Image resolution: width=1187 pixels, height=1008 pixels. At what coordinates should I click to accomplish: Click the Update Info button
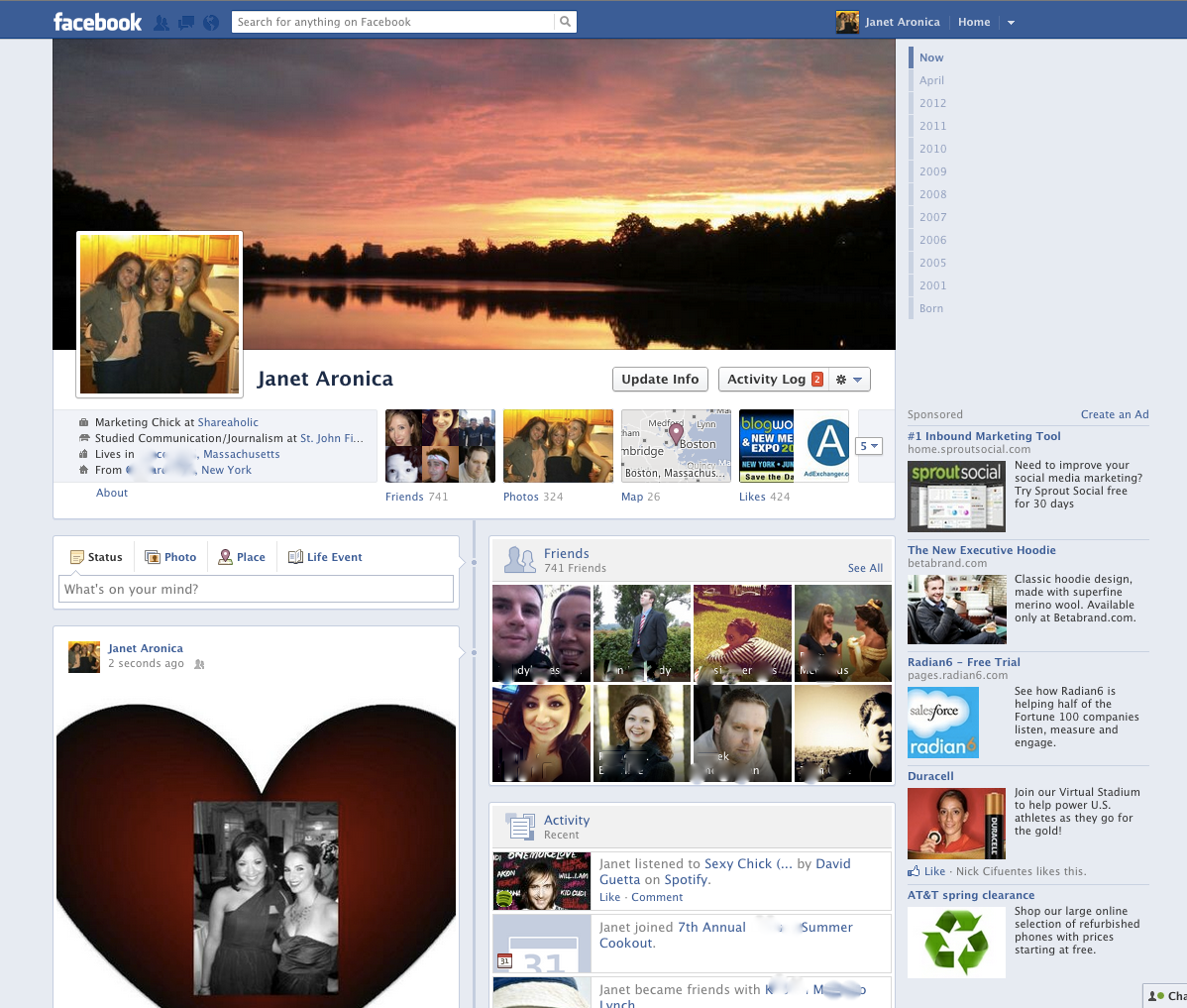660,379
